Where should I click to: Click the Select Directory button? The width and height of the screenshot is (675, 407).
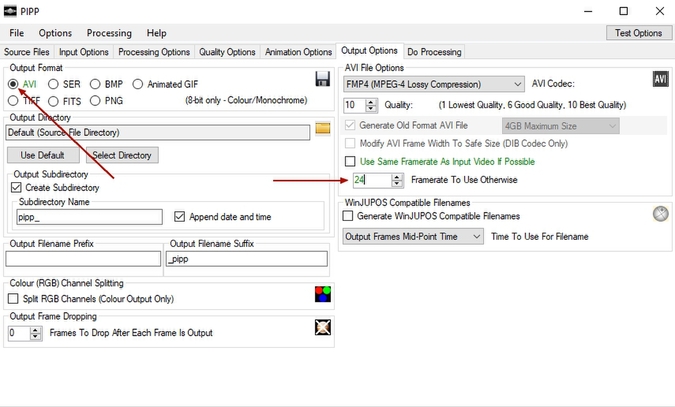[120, 155]
